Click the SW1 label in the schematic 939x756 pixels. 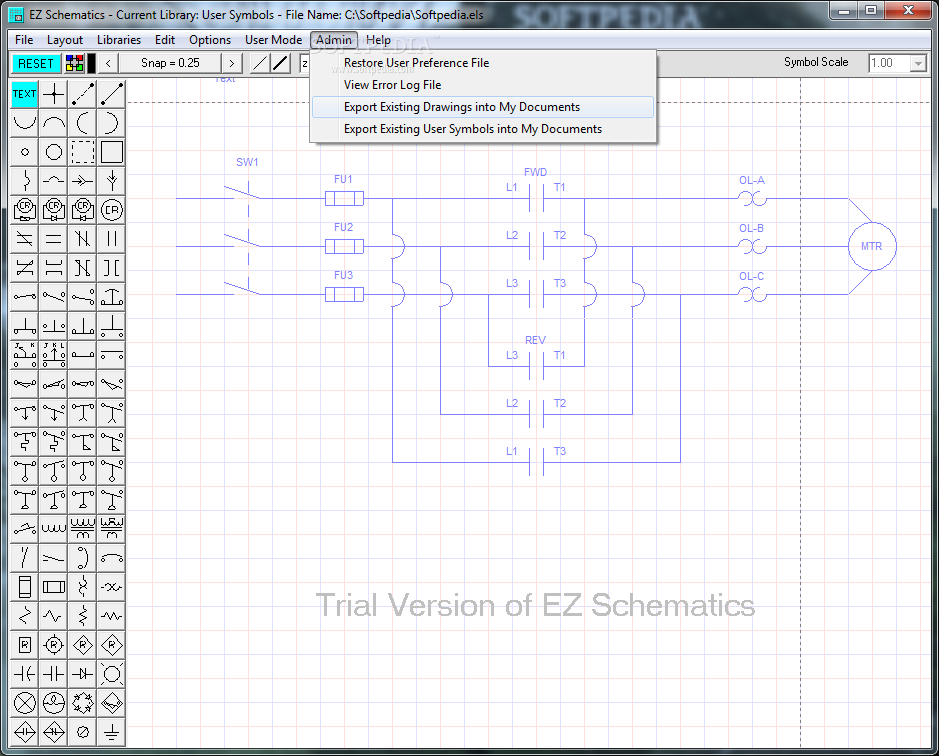(247, 162)
